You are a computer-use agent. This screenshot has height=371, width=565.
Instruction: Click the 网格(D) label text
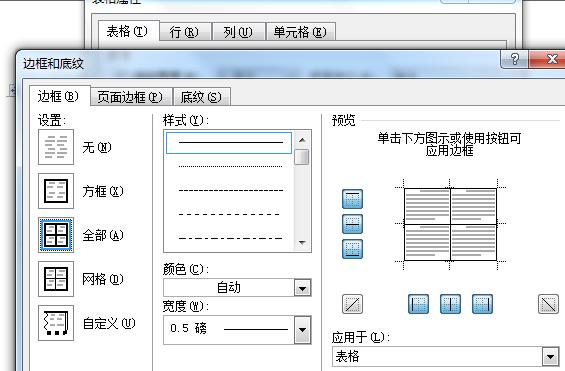click(x=103, y=279)
